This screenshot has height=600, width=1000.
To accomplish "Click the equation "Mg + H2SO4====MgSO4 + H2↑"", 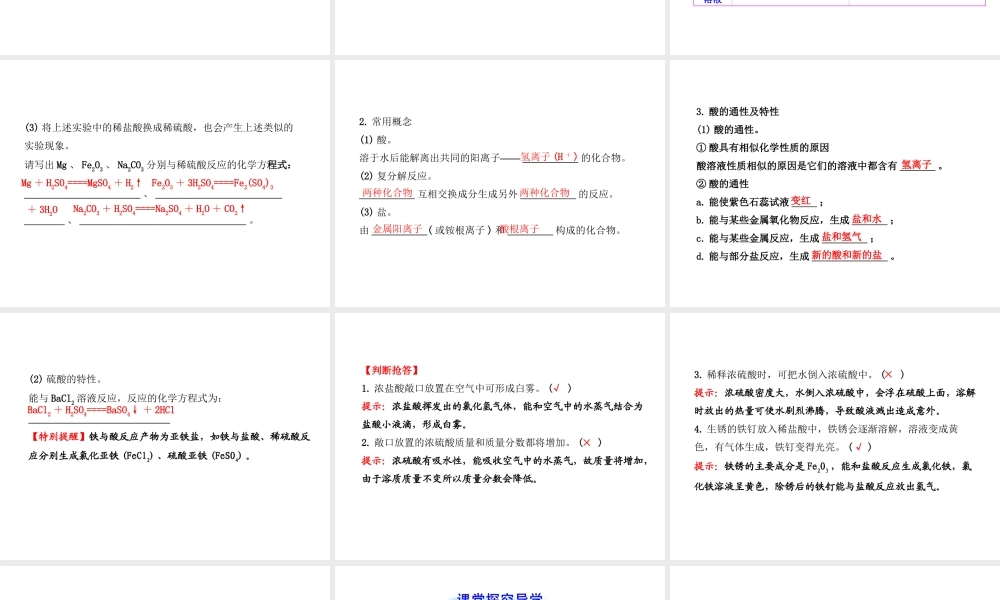I will (80, 183).
